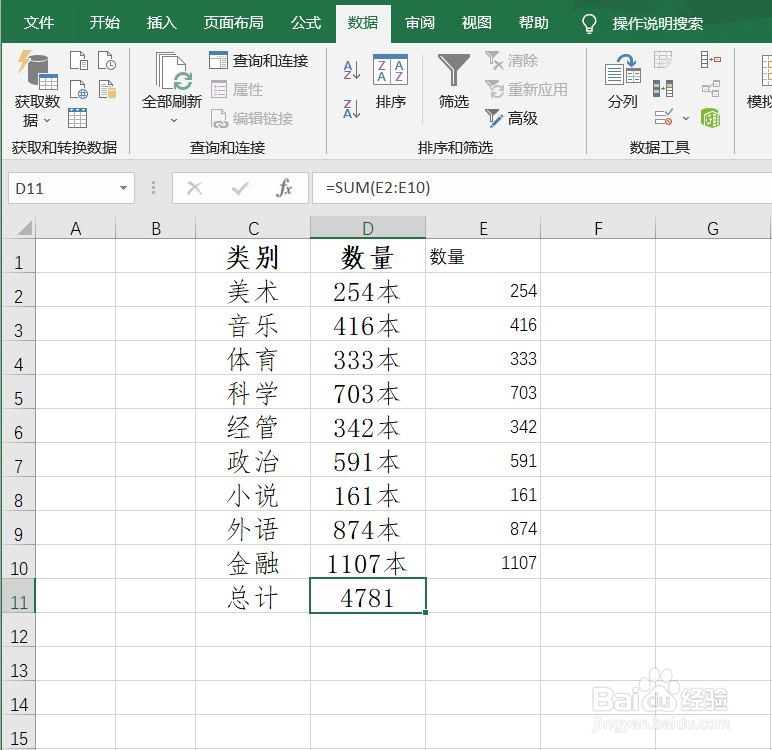Image resolution: width=772 pixels, height=750 pixels.
Task: Click the lightbulb Tell Me icon
Action: point(589,23)
